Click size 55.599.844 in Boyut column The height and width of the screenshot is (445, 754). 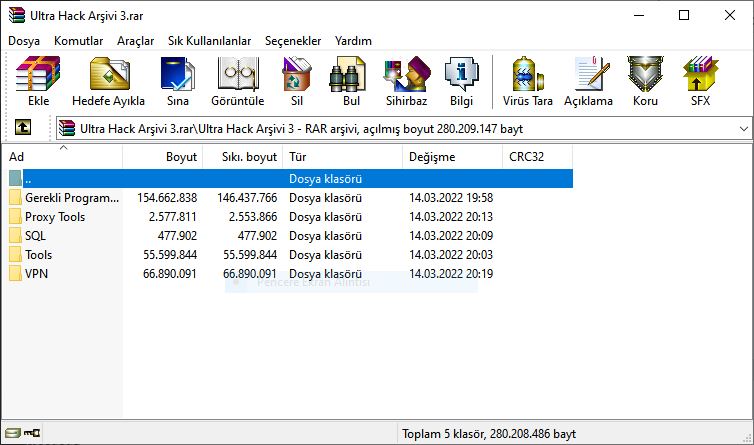point(170,254)
